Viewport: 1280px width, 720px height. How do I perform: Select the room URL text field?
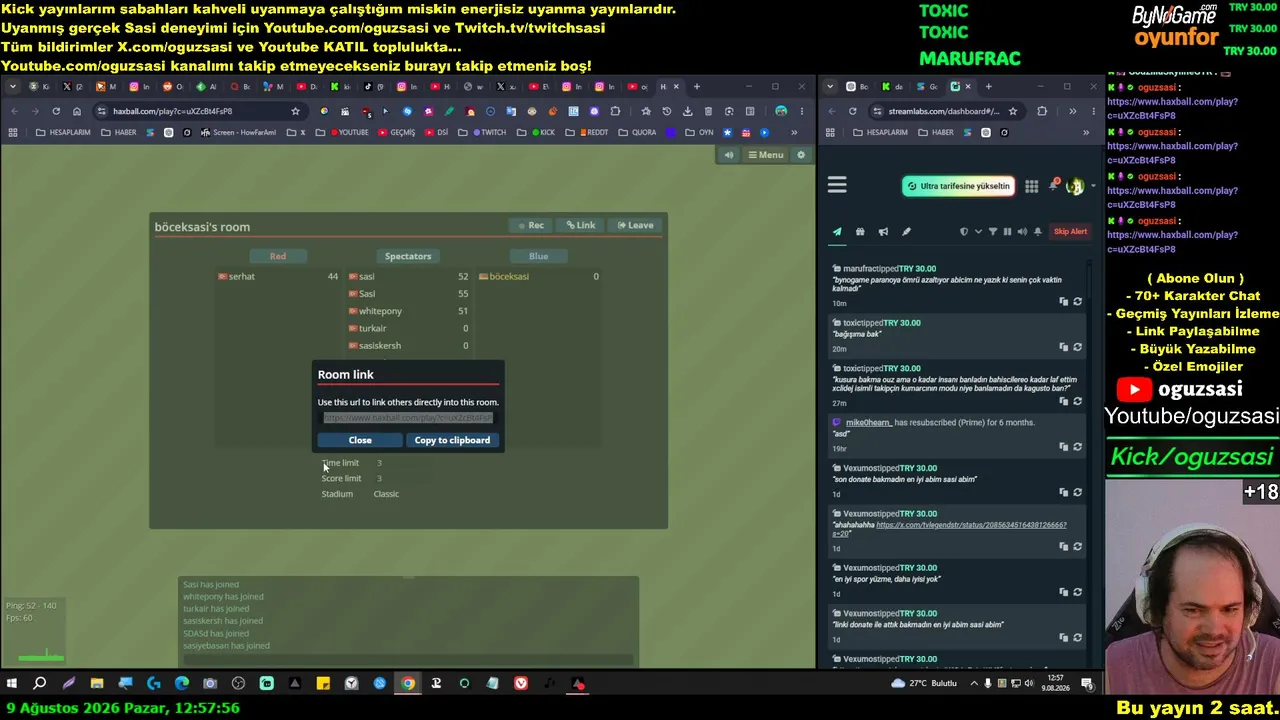point(408,418)
